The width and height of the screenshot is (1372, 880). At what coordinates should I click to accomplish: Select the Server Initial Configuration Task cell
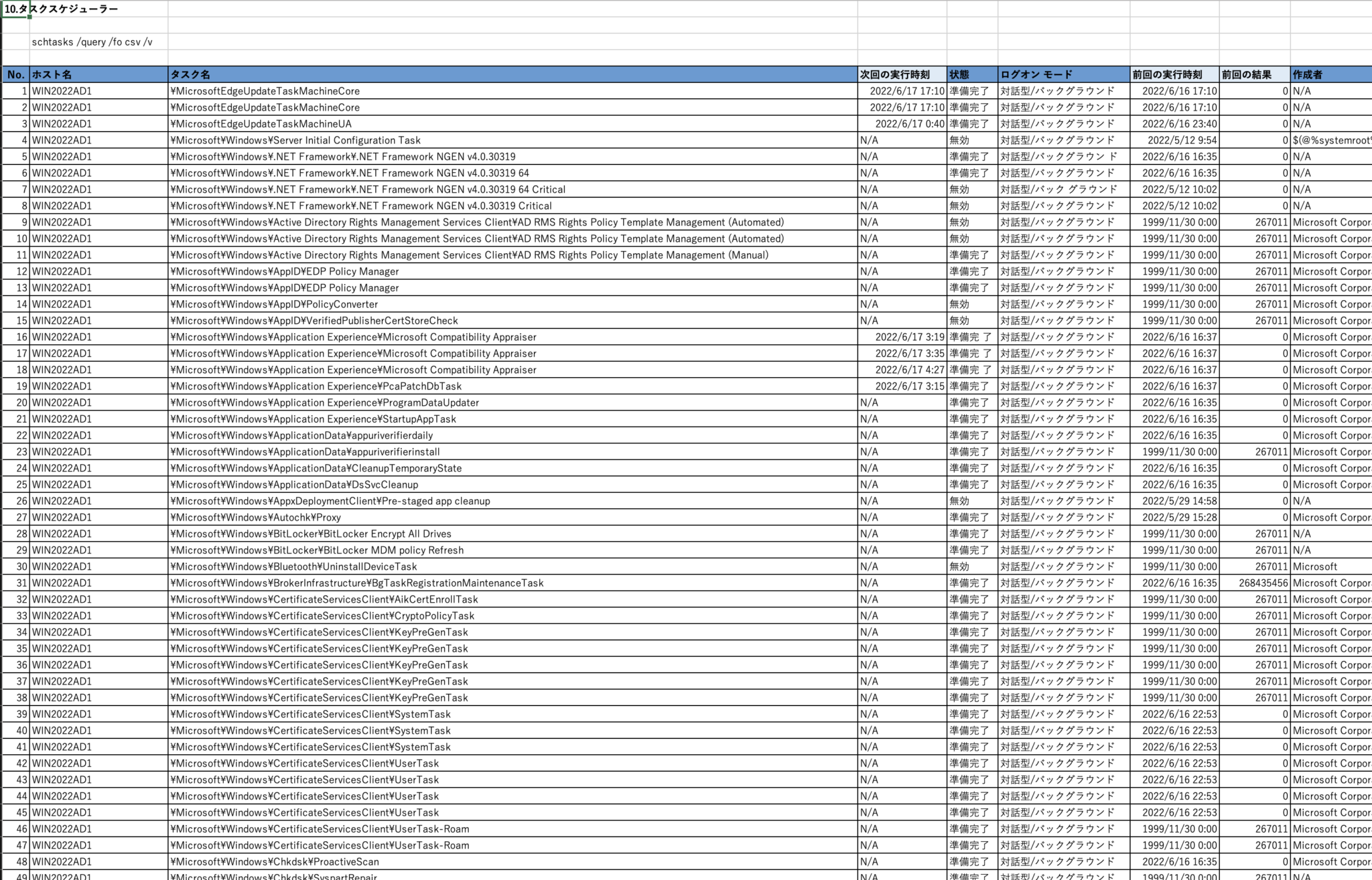click(x=295, y=140)
